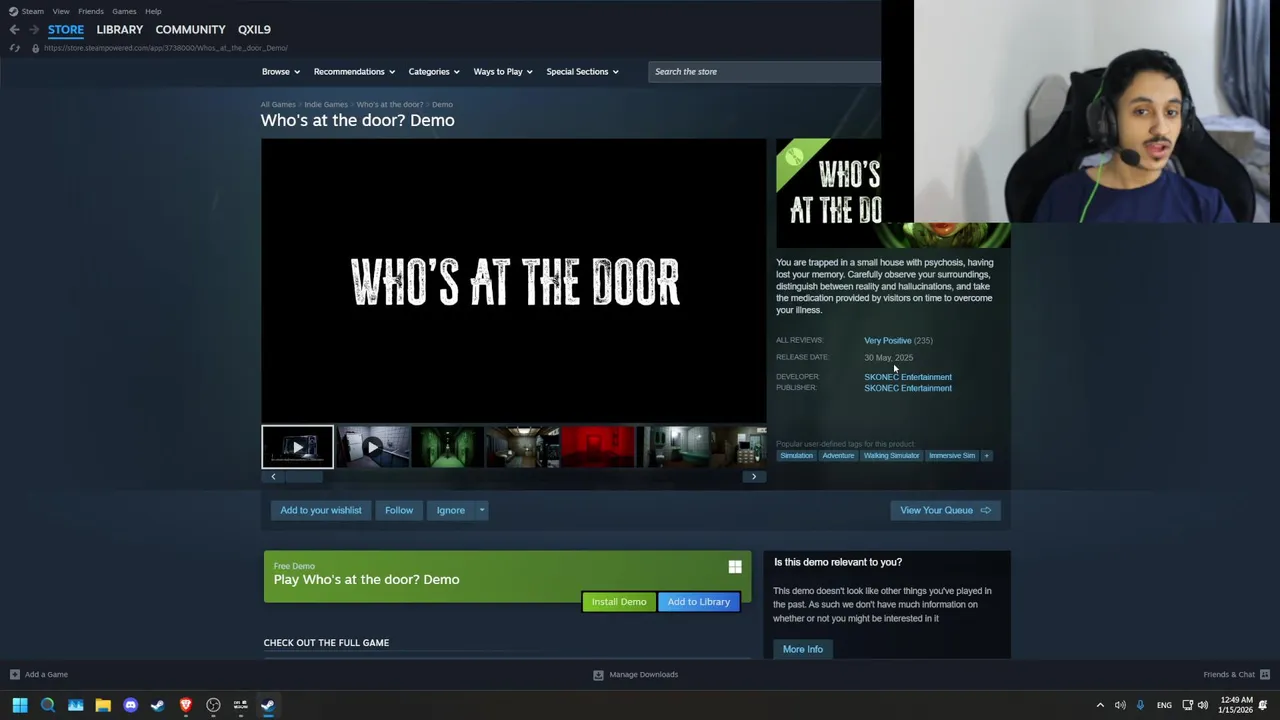The height and width of the screenshot is (720, 1280).
Task: Open developer SKONEC Entertainment link
Action: (908, 377)
